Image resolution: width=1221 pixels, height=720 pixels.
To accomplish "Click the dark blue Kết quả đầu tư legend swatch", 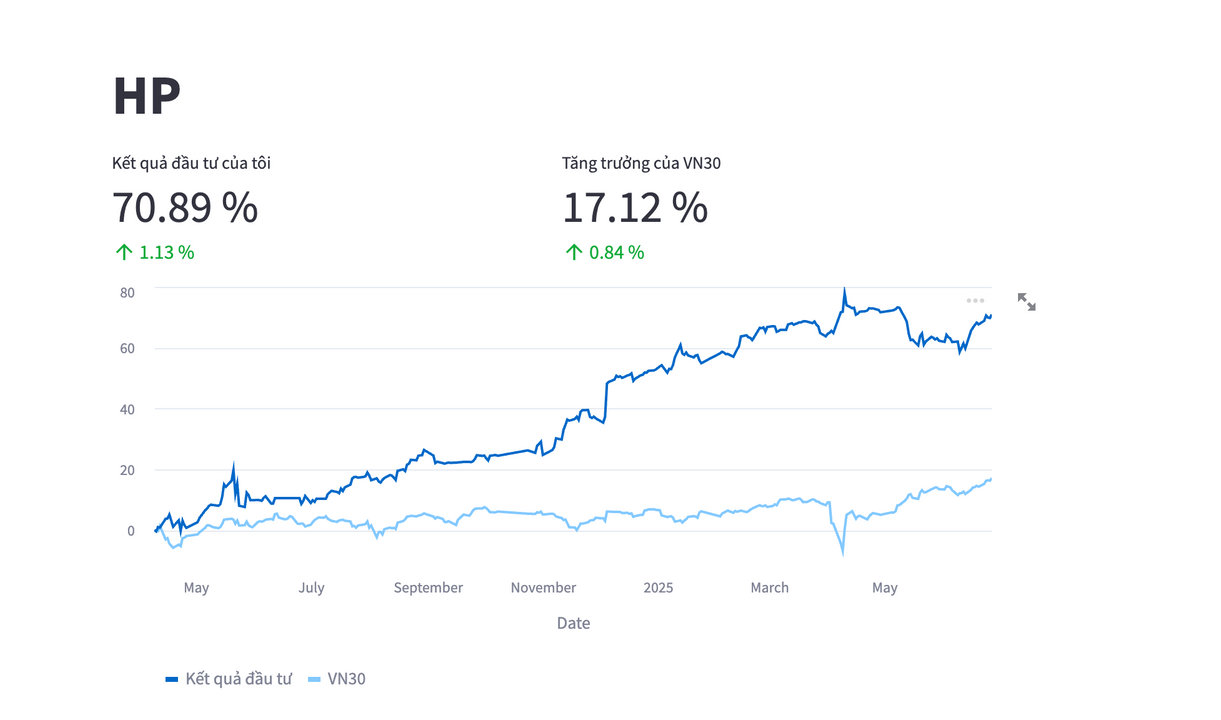I will pyautogui.click(x=172, y=679).
